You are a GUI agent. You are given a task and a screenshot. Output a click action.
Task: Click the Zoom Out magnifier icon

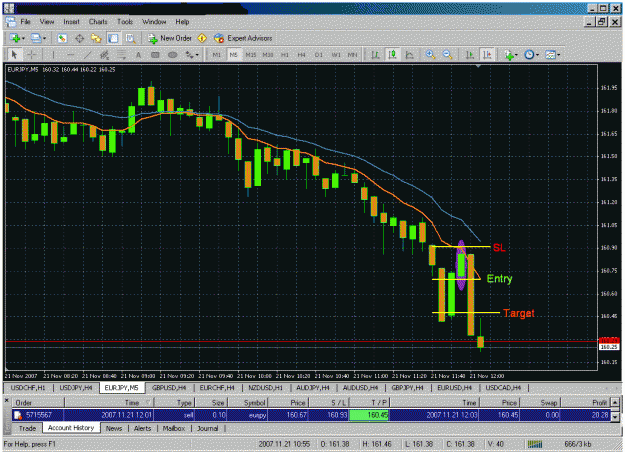tap(447, 55)
